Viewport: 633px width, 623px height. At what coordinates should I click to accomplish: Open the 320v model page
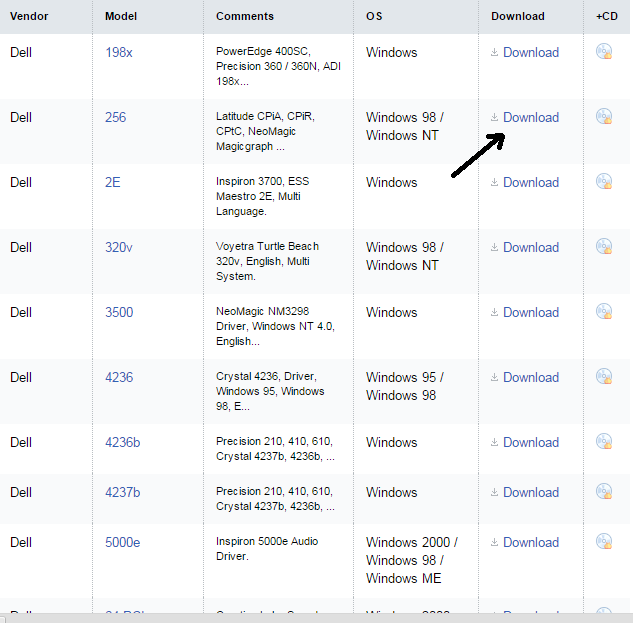tap(119, 247)
